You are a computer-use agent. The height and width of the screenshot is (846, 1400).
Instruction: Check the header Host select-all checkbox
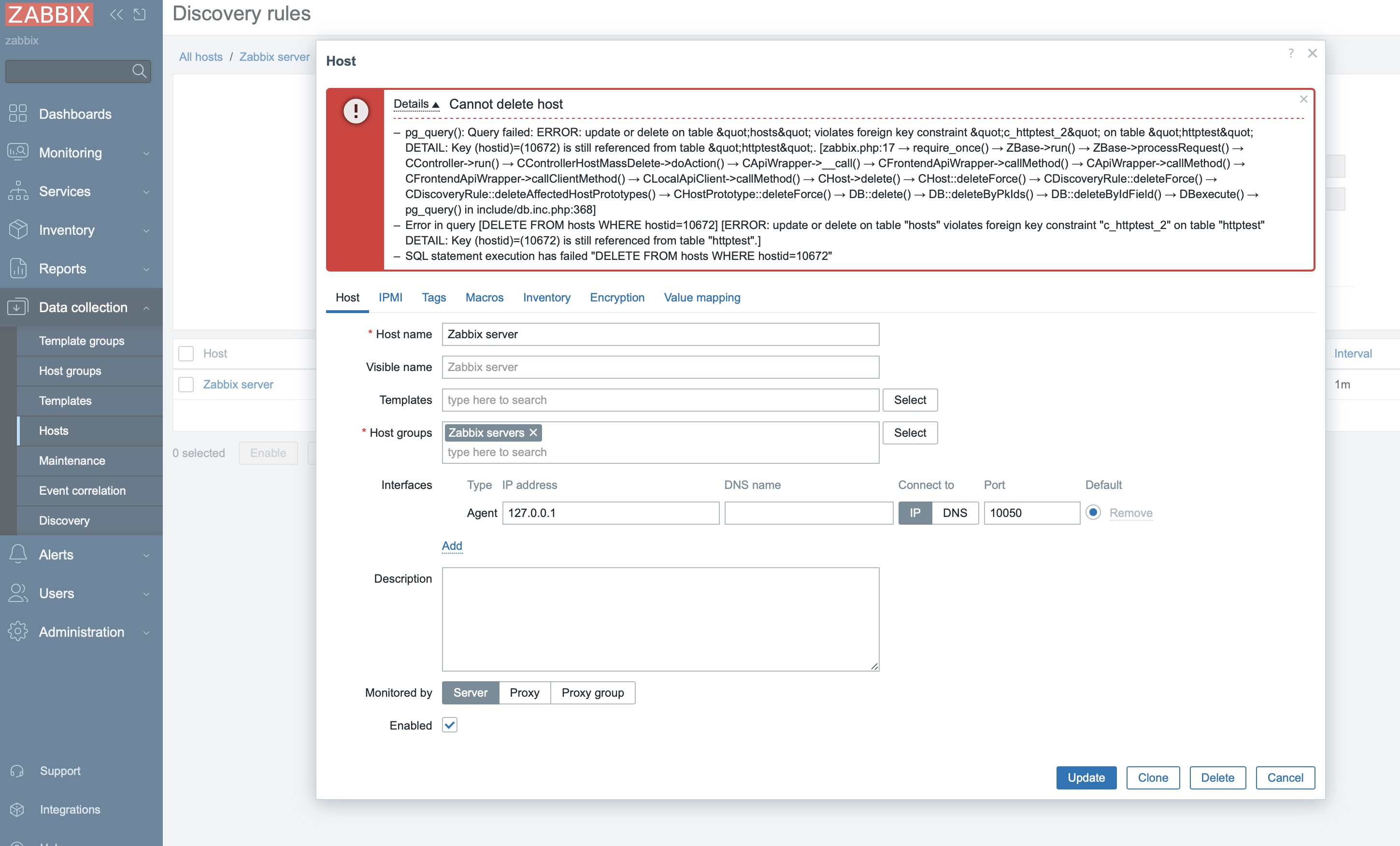pos(186,353)
